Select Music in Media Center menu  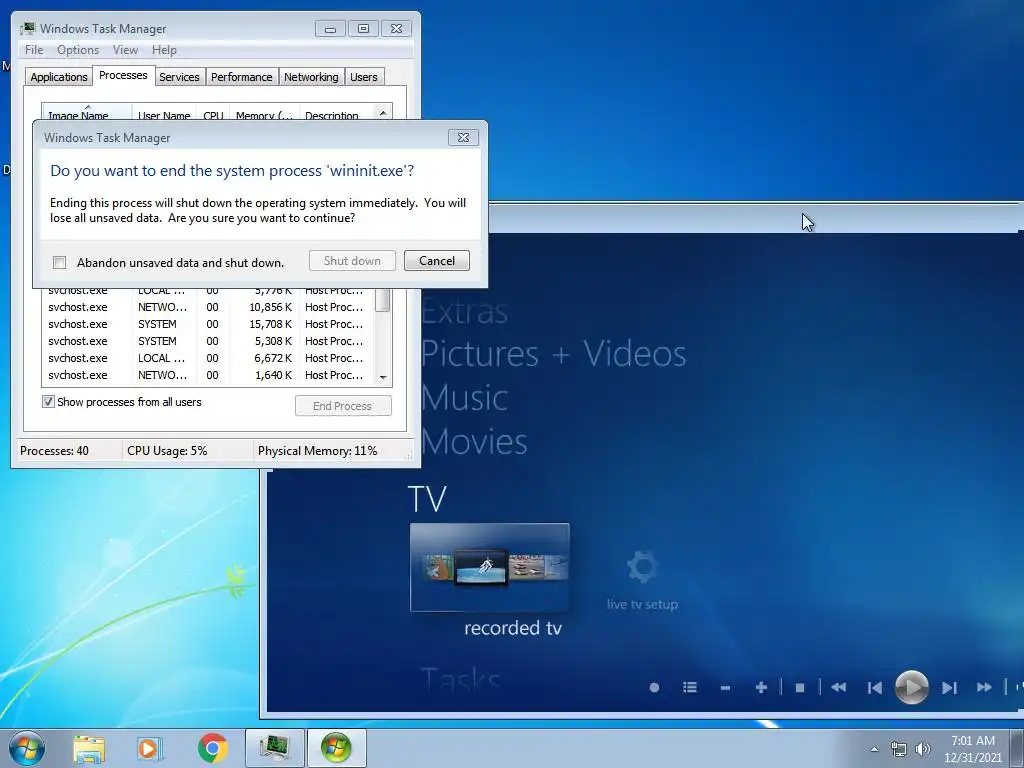tap(464, 398)
